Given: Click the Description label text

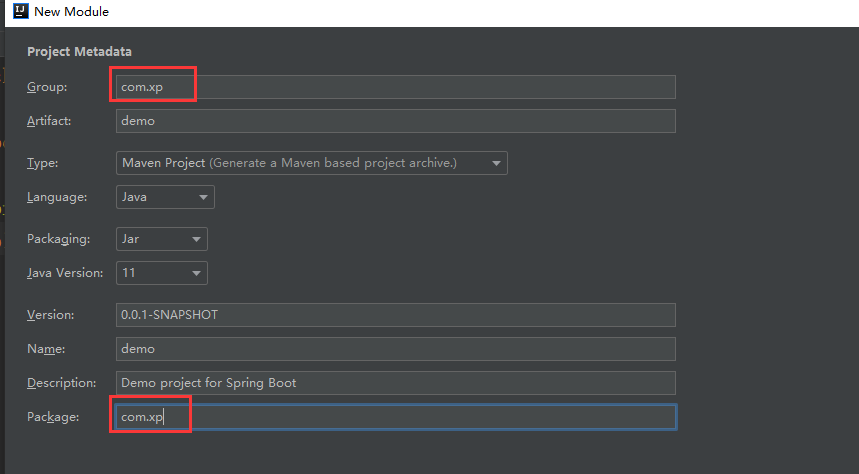Looking at the screenshot, I should [61, 383].
